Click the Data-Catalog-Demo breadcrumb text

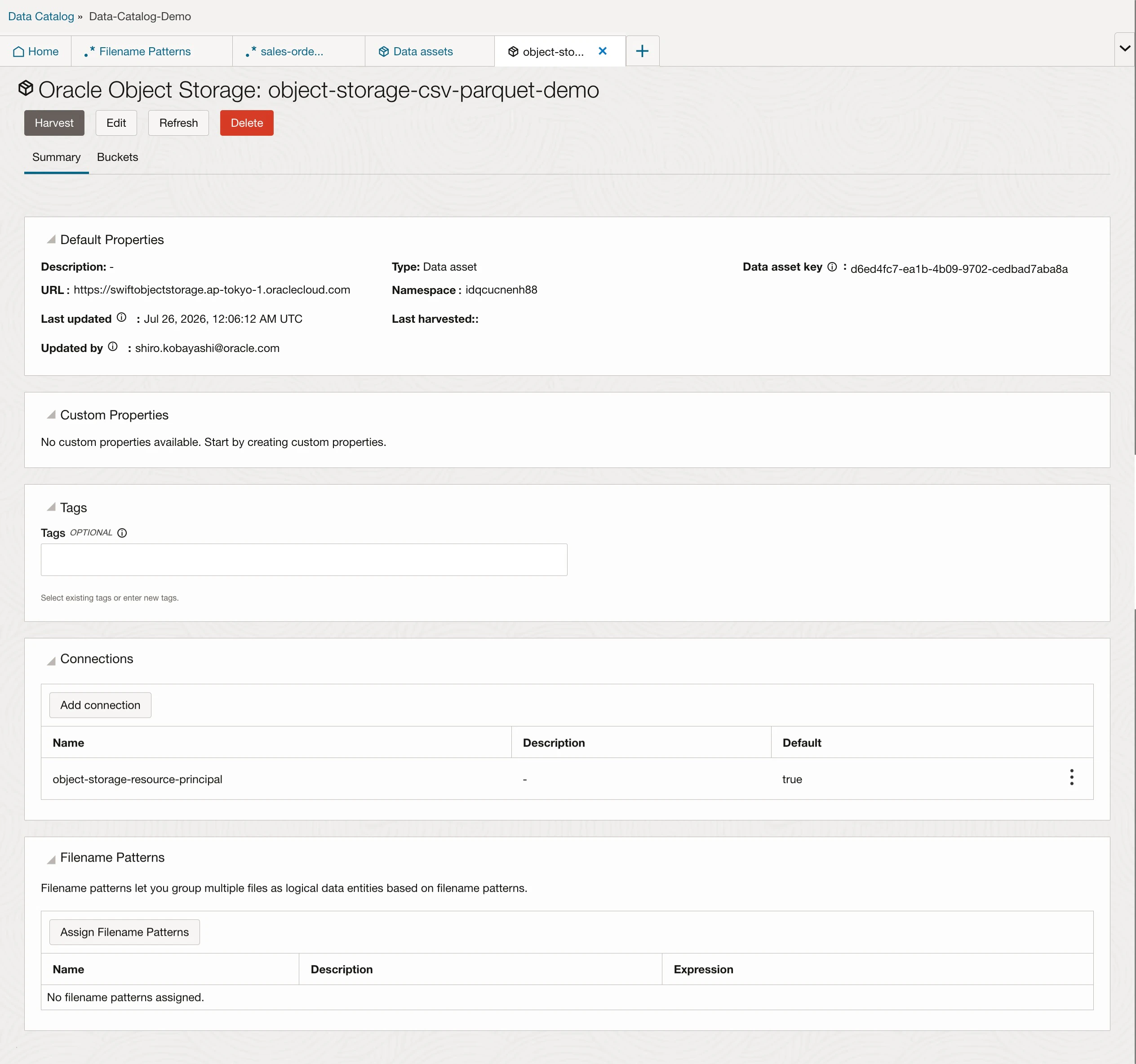click(x=140, y=17)
